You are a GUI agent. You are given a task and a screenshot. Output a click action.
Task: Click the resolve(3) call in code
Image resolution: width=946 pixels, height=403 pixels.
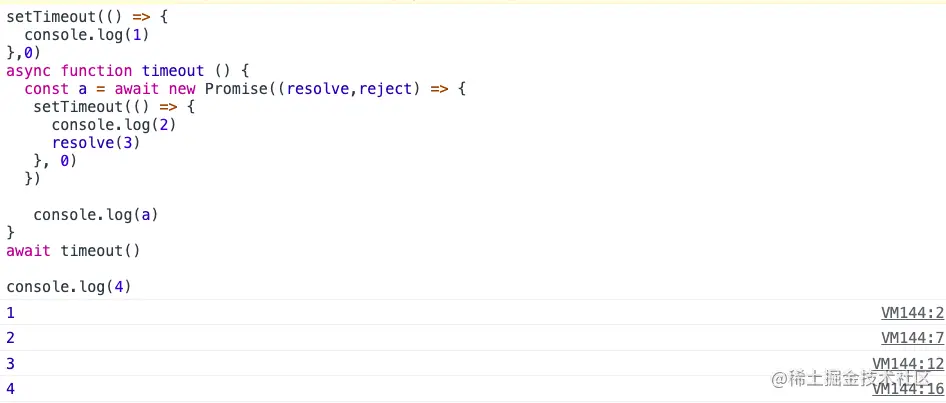click(95, 142)
